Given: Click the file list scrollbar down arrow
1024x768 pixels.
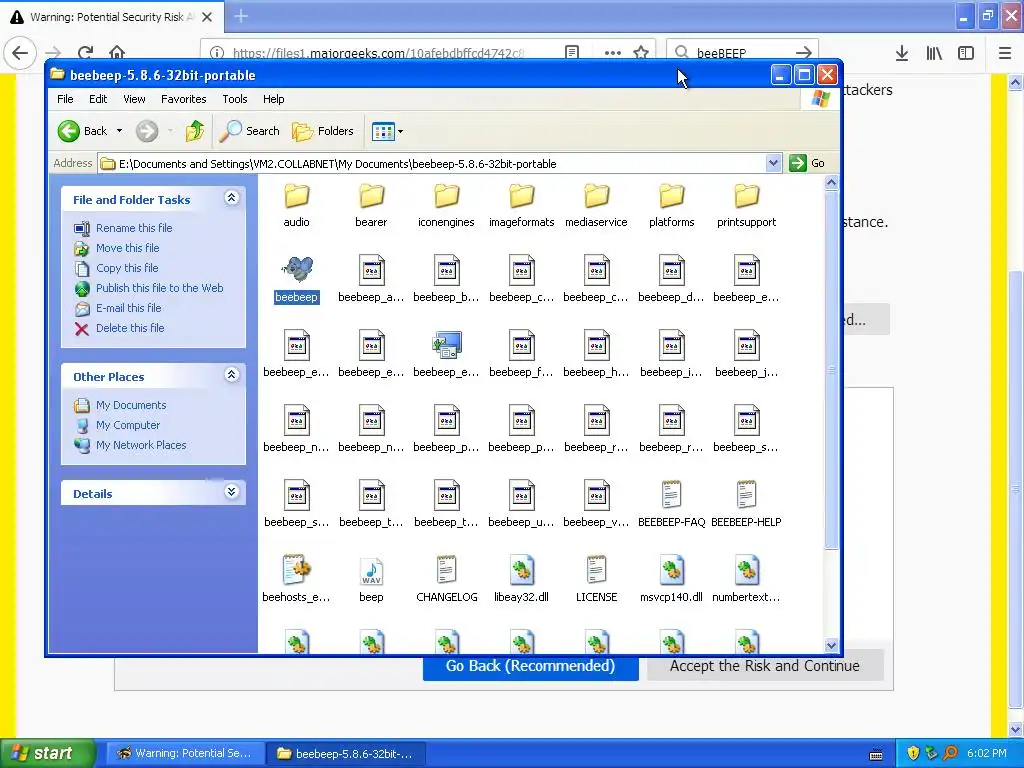Looking at the screenshot, I should tap(831, 645).
